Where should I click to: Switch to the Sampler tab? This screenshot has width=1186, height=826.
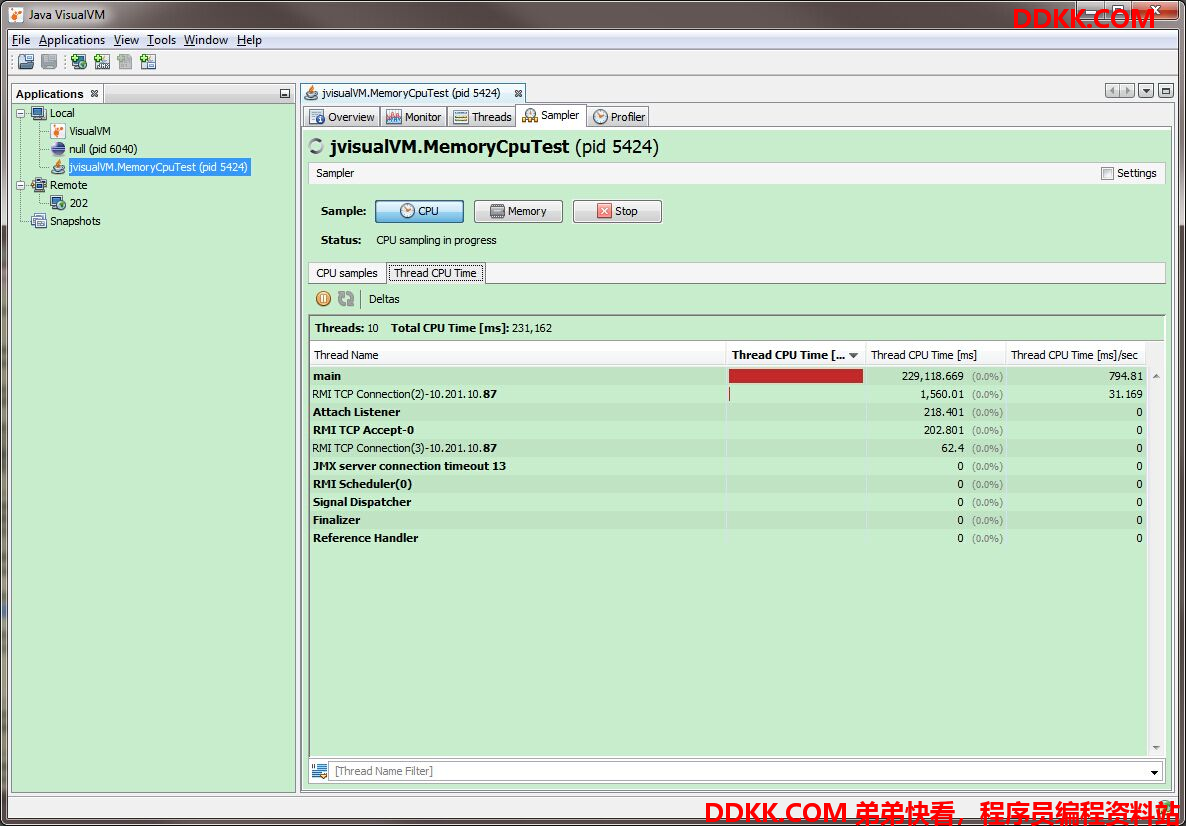click(551, 116)
